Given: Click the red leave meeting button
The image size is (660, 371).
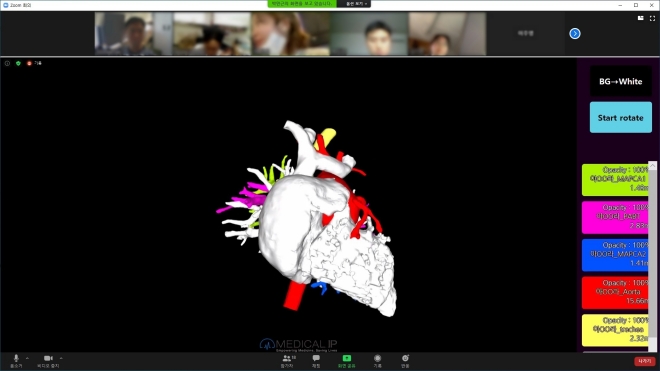Looking at the screenshot, I should pyautogui.click(x=644, y=361).
